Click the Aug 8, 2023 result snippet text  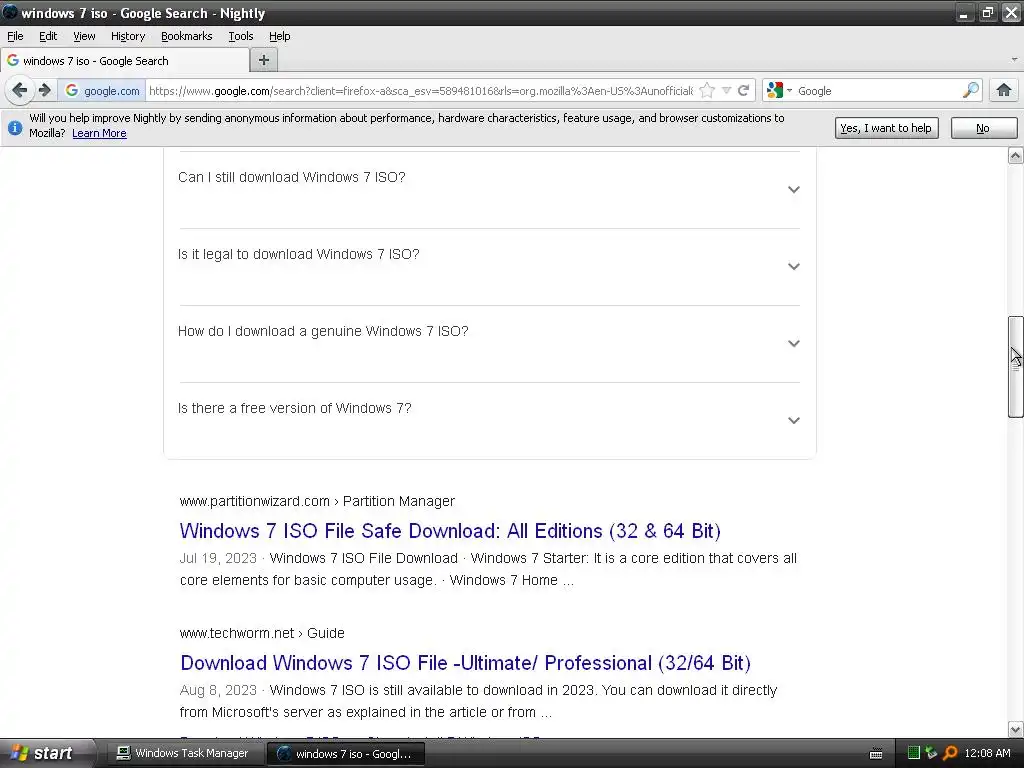pos(479,701)
